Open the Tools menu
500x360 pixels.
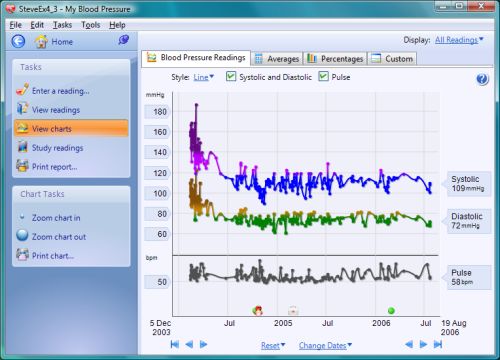[91, 25]
